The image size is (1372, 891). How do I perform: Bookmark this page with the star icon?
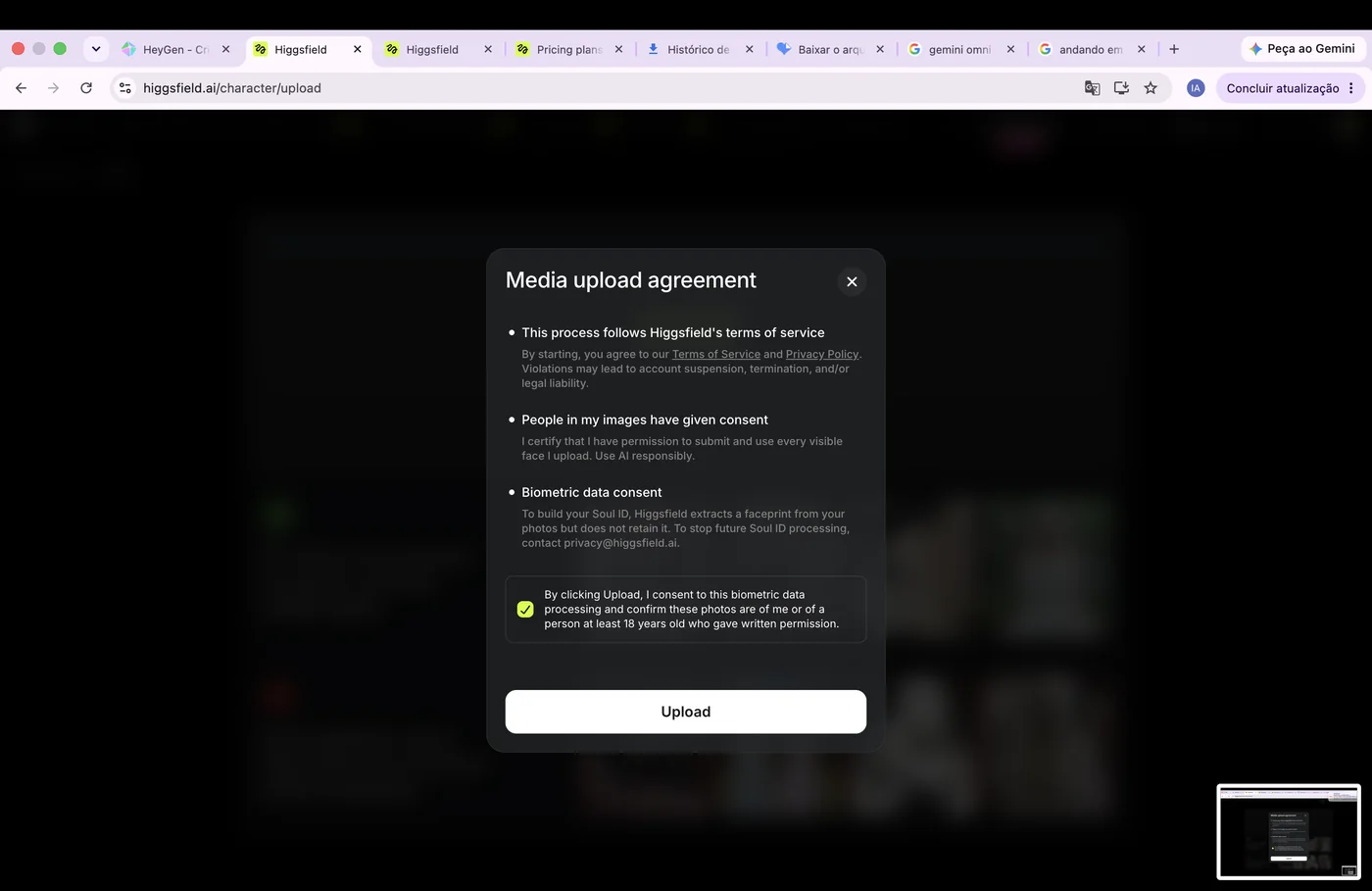coord(1151,88)
